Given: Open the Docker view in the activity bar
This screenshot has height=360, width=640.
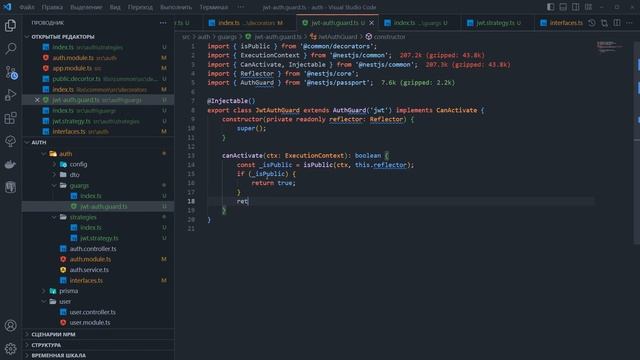Looking at the screenshot, I should pyautogui.click(x=11, y=164).
